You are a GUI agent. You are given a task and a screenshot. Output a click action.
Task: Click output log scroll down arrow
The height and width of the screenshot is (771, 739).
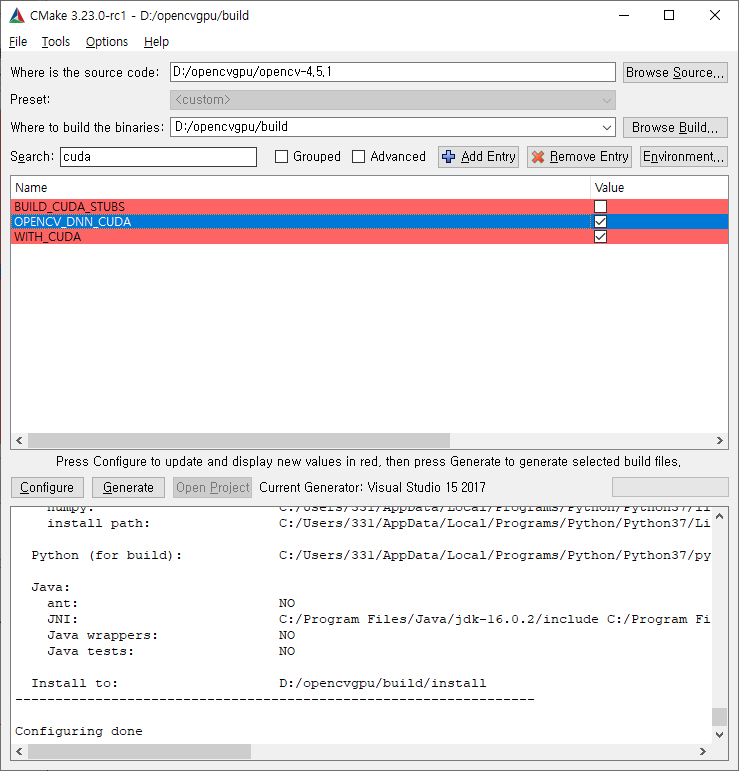(719, 735)
